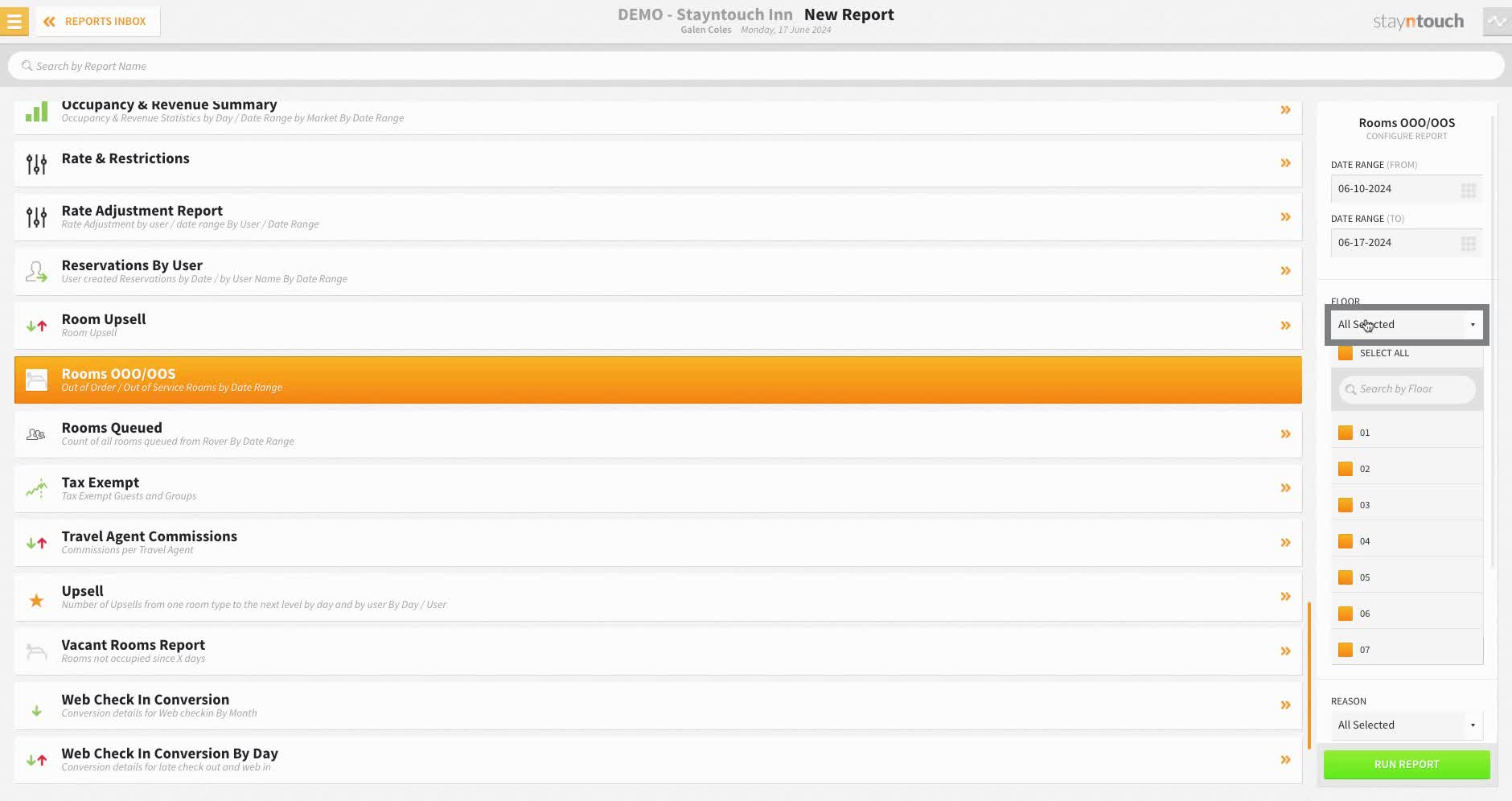The height and width of the screenshot is (801, 1512).
Task: Click the Date Range To field 06-17-2024
Action: pyautogui.click(x=1407, y=243)
